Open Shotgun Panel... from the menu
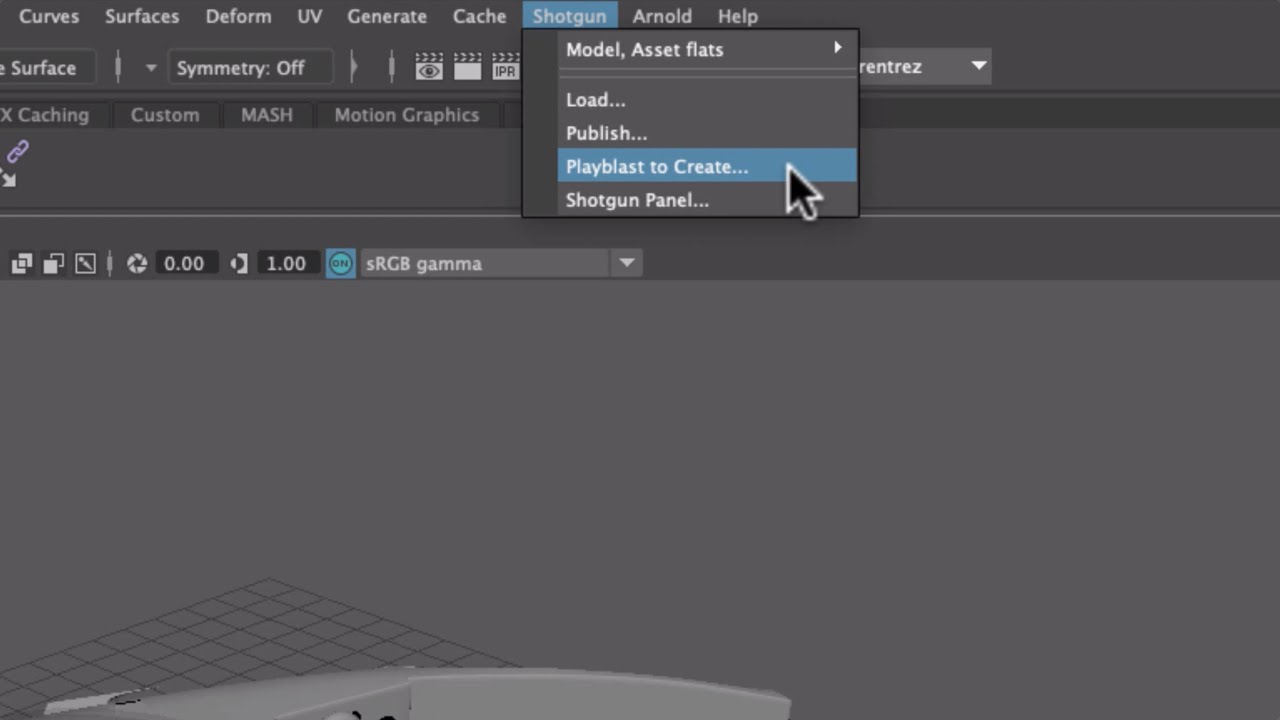This screenshot has width=1280, height=720. tap(707, 200)
